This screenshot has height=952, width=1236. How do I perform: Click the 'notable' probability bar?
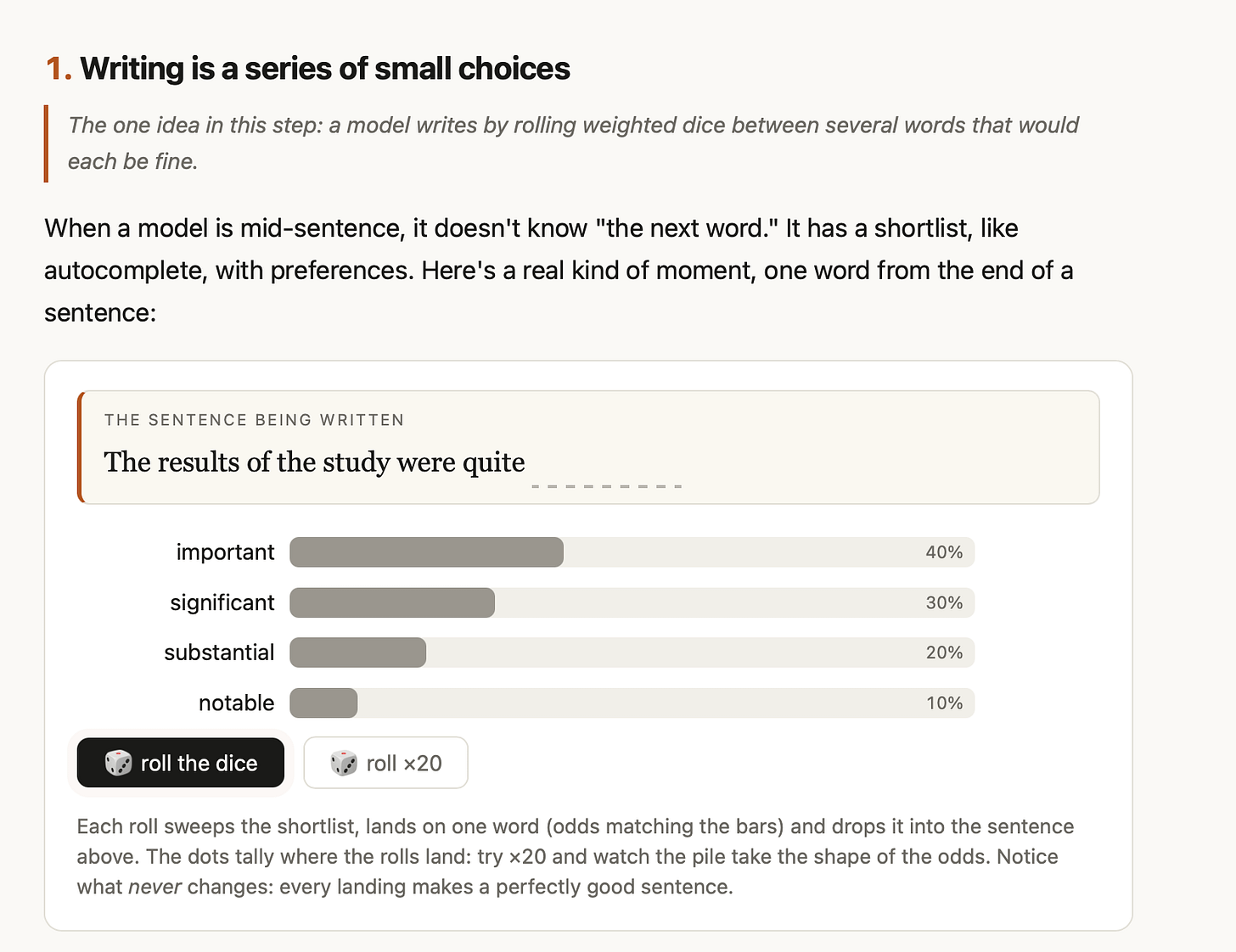(632, 703)
